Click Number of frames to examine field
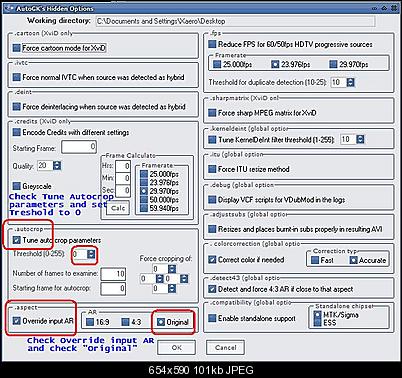This screenshot has width=402, height=378. tap(113, 274)
